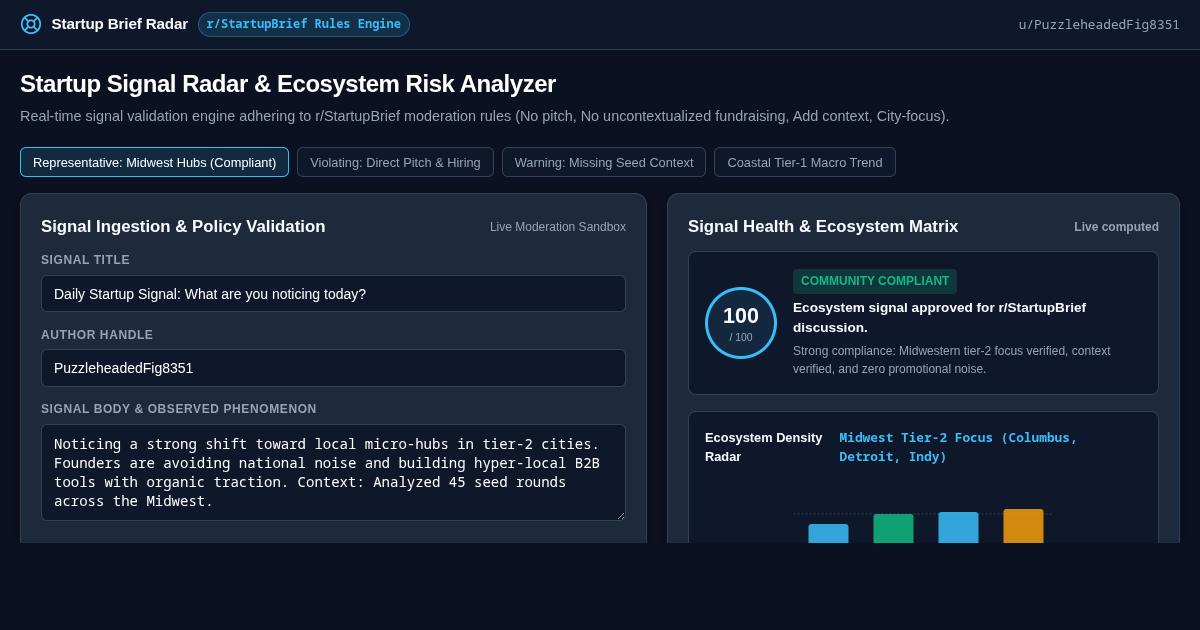Click the Live computed indicator text
This screenshot has width=1200, height=630.
click(1116, 227)
